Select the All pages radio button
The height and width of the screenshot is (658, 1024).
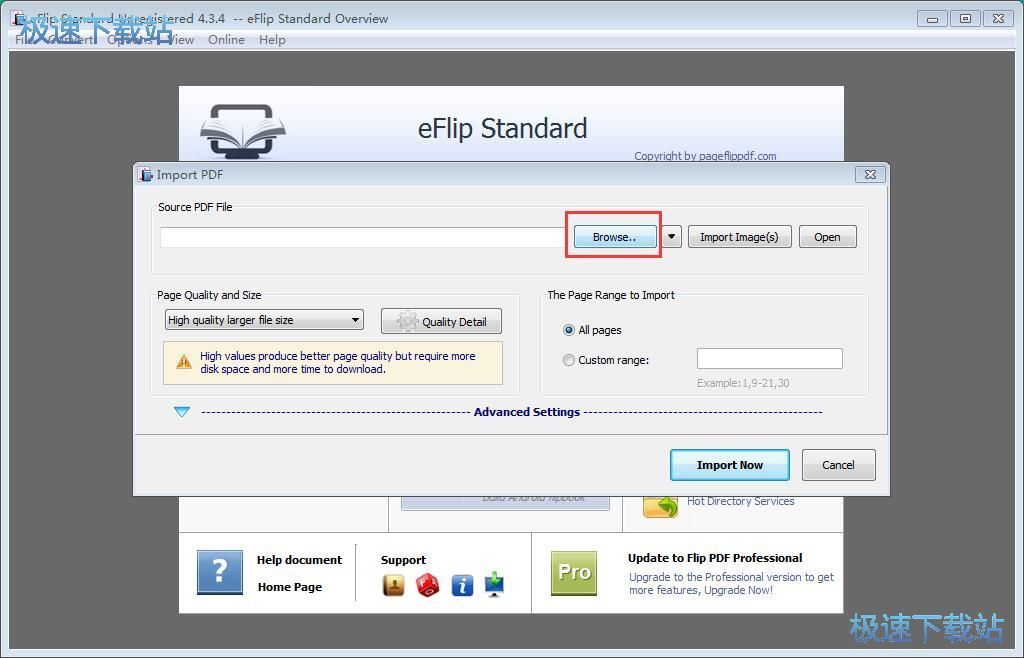pyautogui.click(x=569, y=330)
